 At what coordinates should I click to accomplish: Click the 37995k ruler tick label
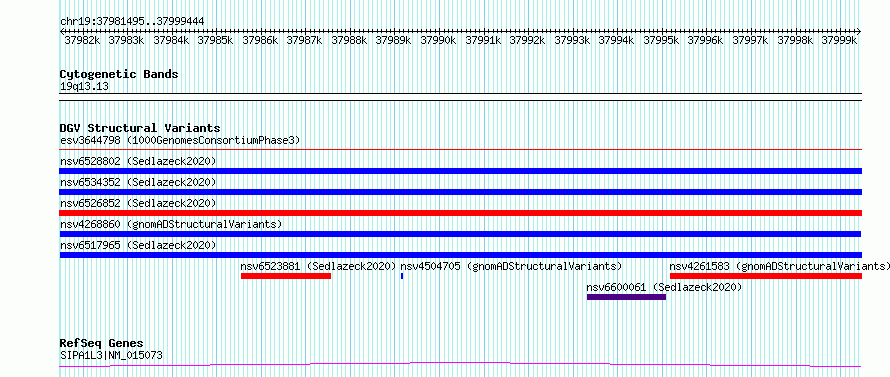662,40
